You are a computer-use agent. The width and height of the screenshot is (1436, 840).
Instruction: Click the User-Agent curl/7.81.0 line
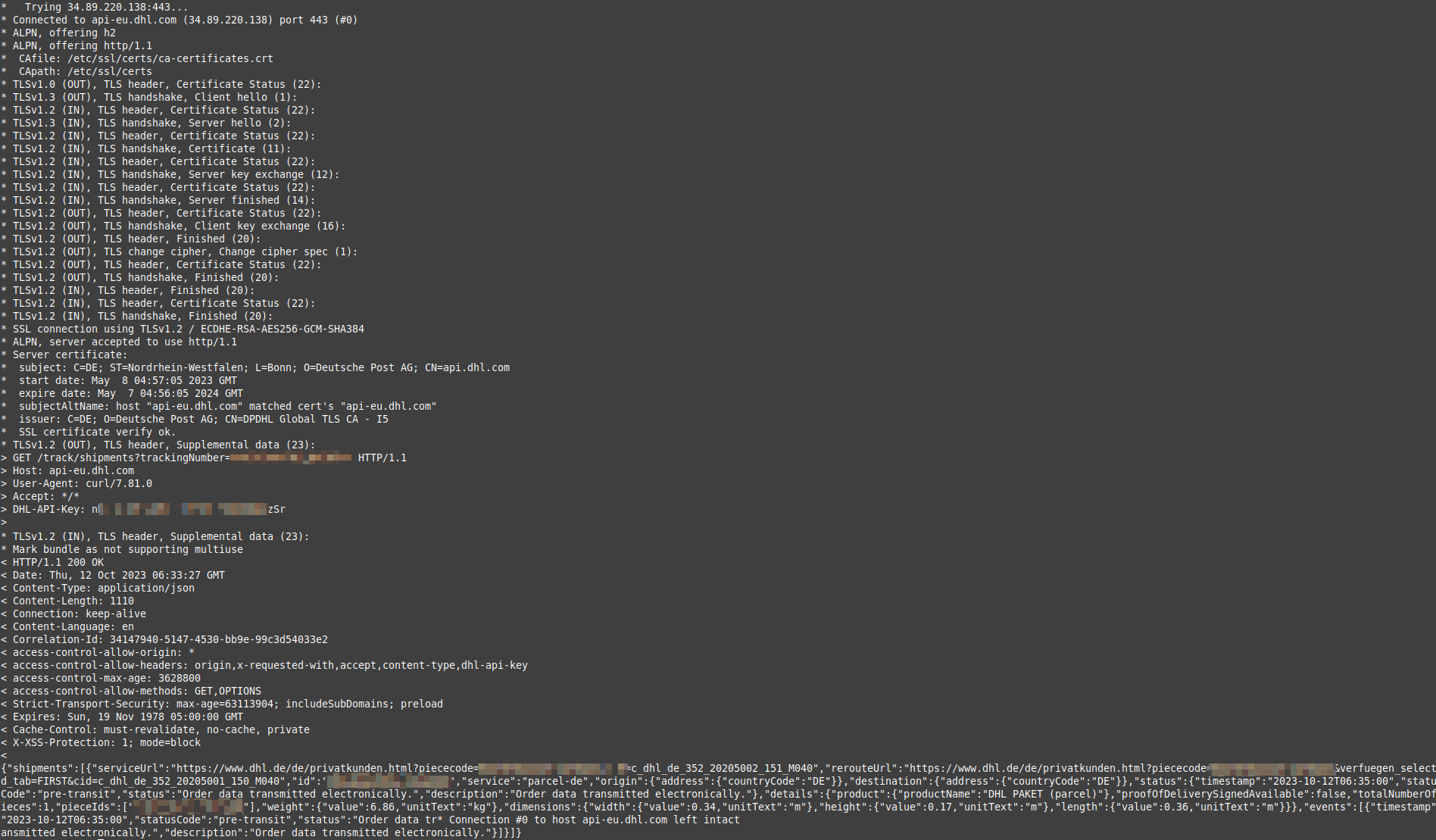(82, 483)
